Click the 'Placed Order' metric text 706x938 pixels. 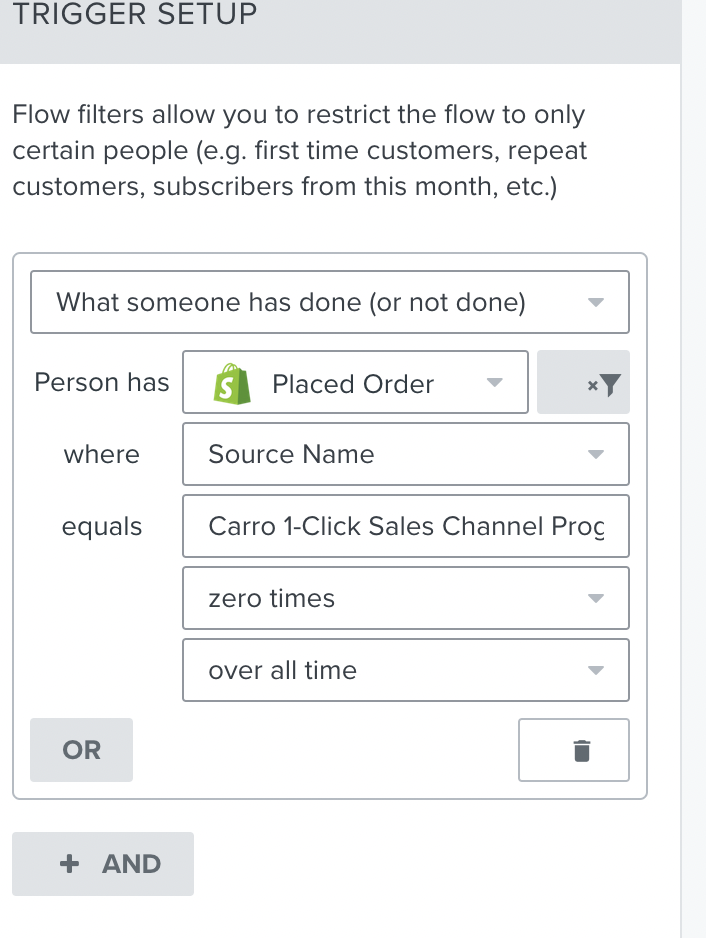[353, 385]
